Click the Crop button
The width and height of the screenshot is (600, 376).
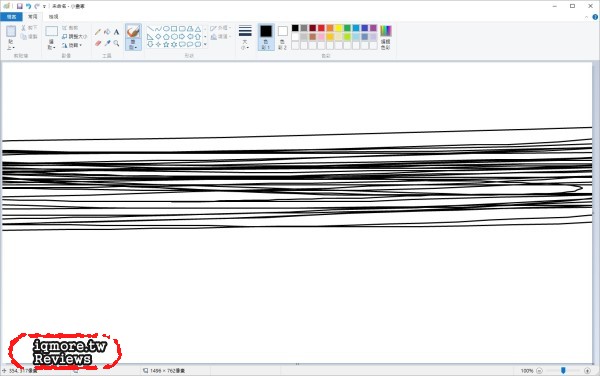70,28
